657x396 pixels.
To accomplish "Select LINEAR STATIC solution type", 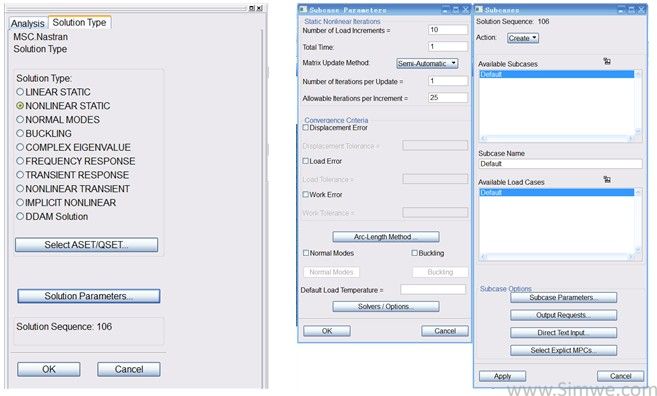I will (53, 92).
